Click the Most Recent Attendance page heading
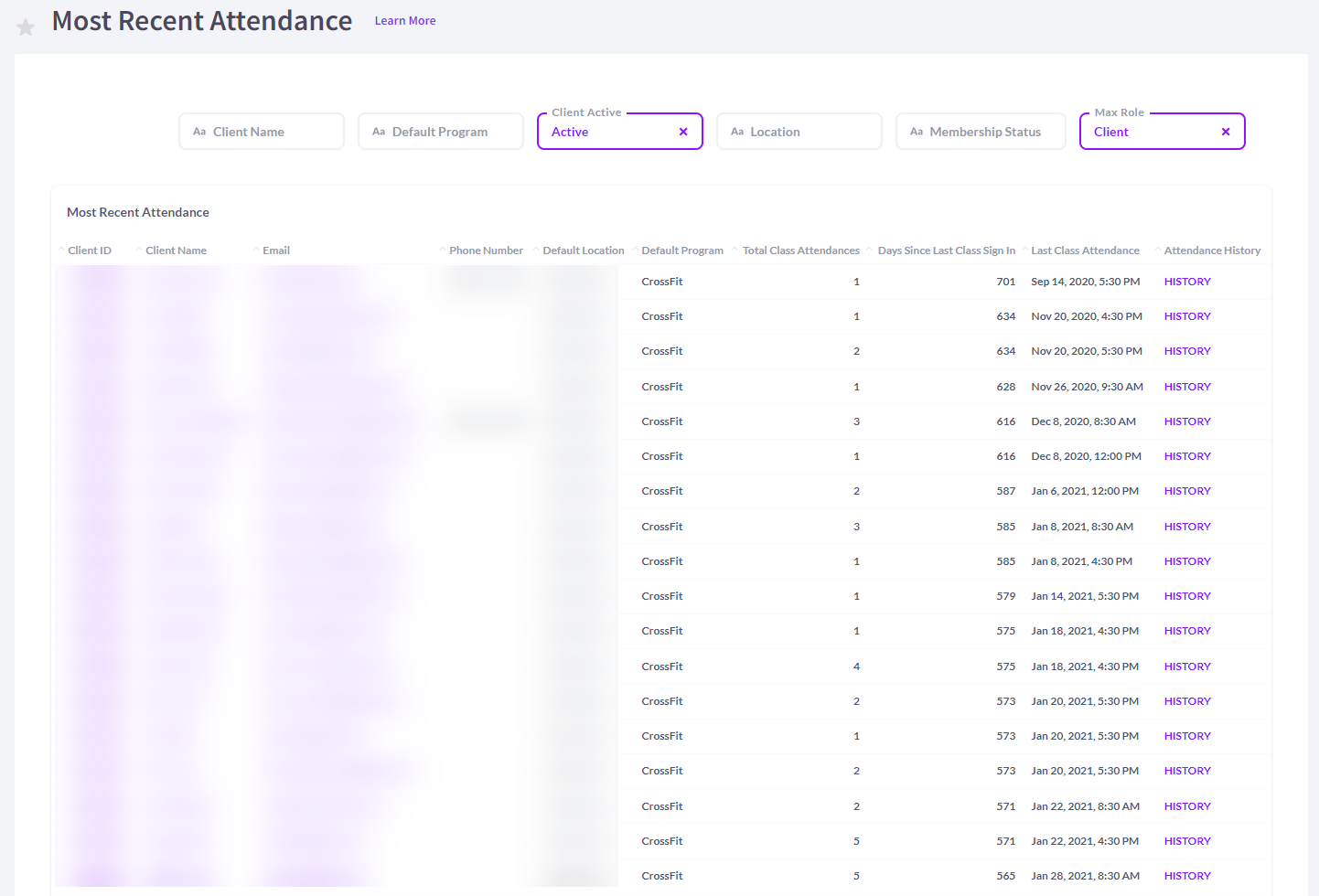This screenshot has width=1319, height=896. [202, 21]
